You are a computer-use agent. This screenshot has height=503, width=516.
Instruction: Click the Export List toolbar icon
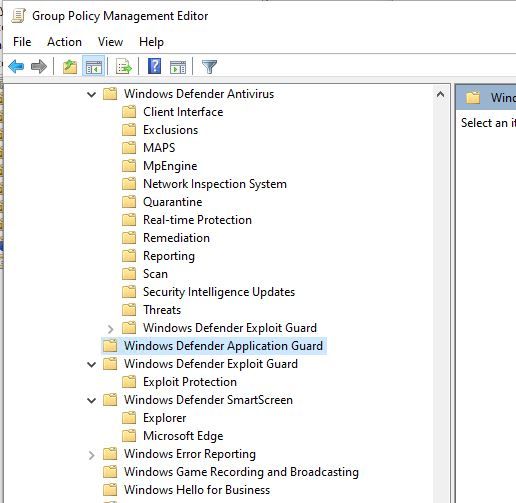[x=124, y=66]
